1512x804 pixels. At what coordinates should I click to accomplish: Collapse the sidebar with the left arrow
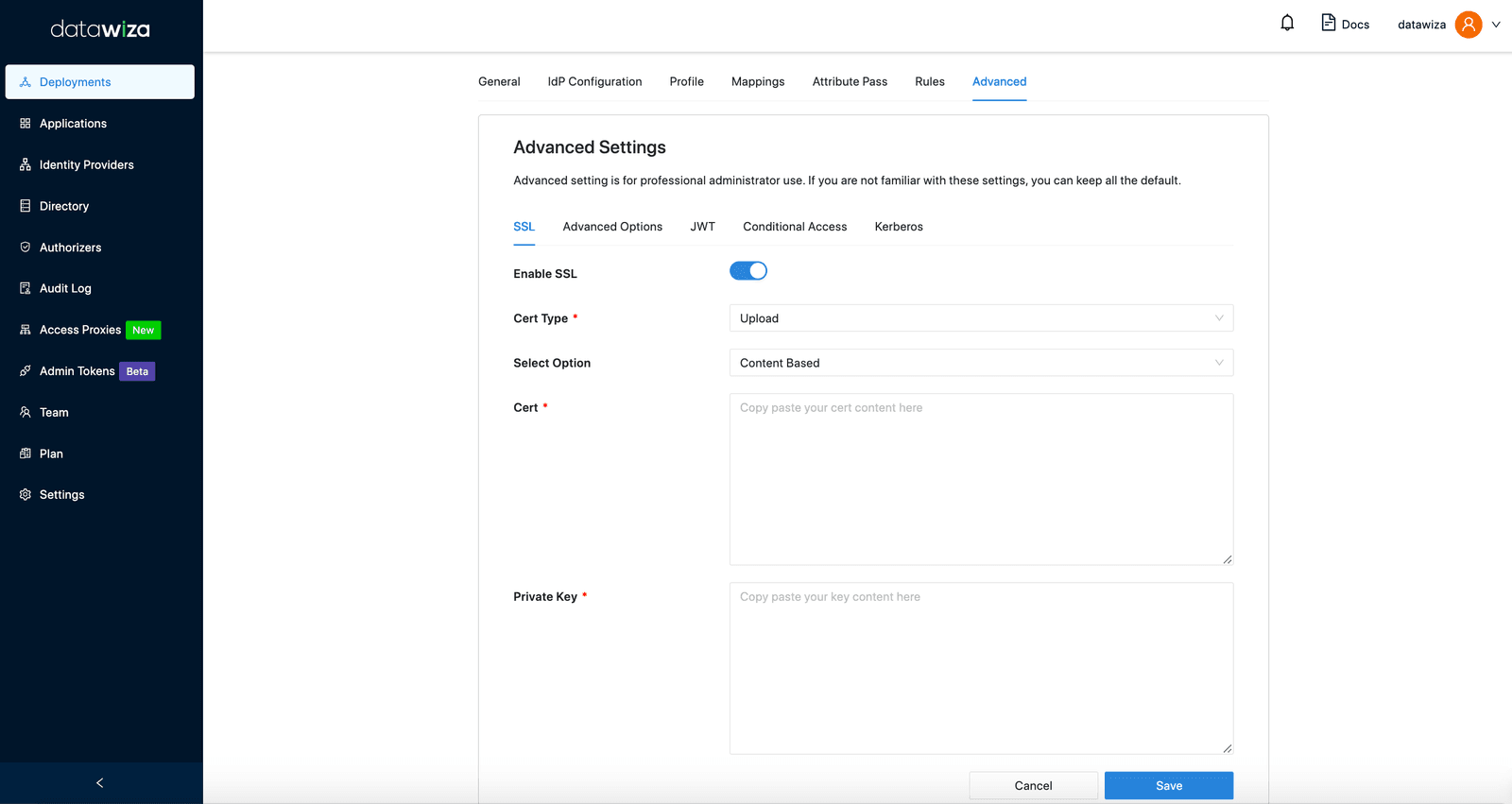click(x=100, y=783)
